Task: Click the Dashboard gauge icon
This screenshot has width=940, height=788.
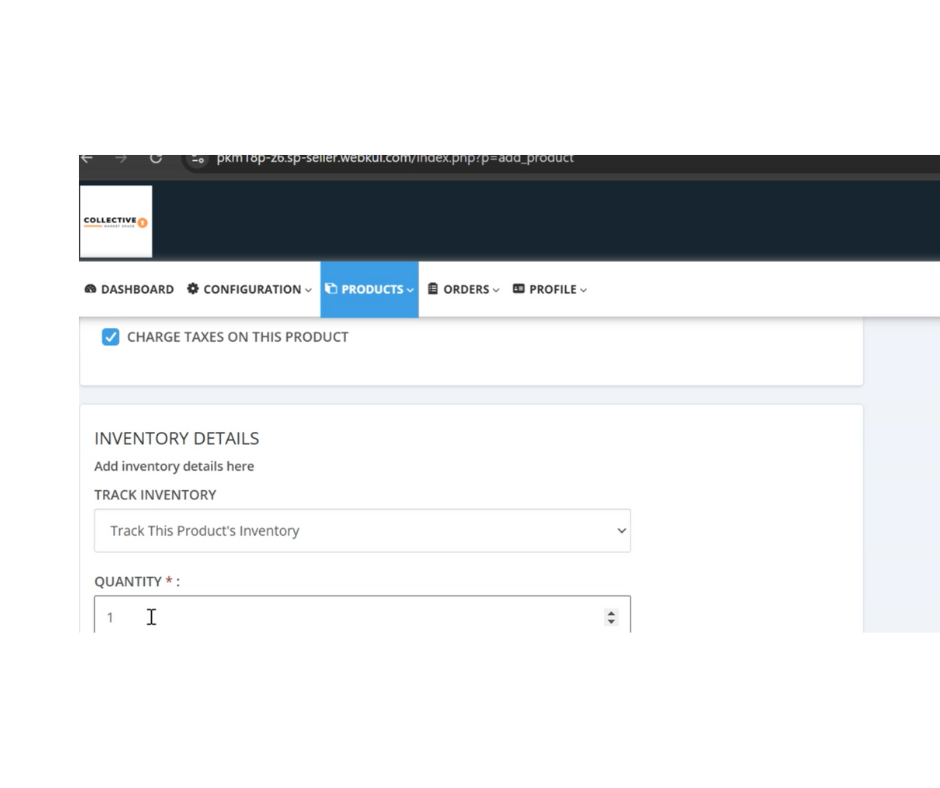Action: [91, 289]
